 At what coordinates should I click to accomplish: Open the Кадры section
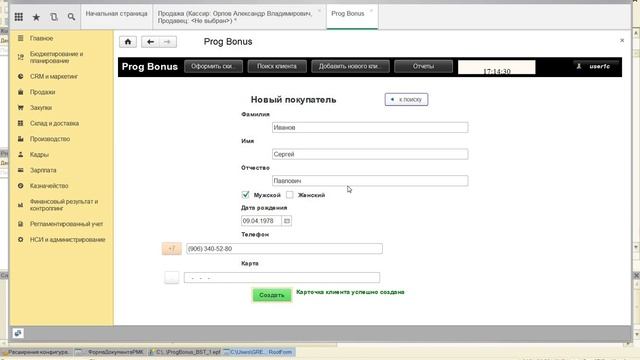39,155
